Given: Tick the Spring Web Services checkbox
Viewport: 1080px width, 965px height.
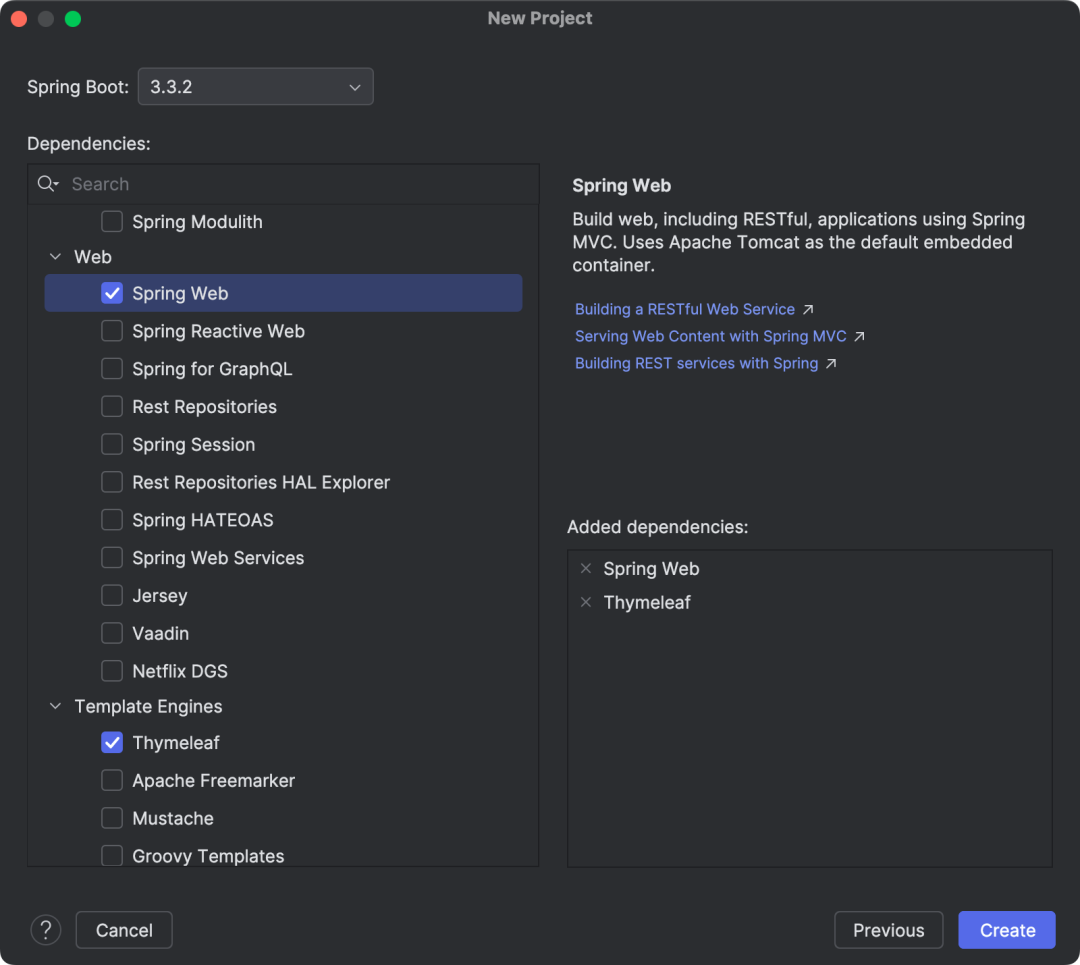Looking at the screenshot, I should 112,558.
